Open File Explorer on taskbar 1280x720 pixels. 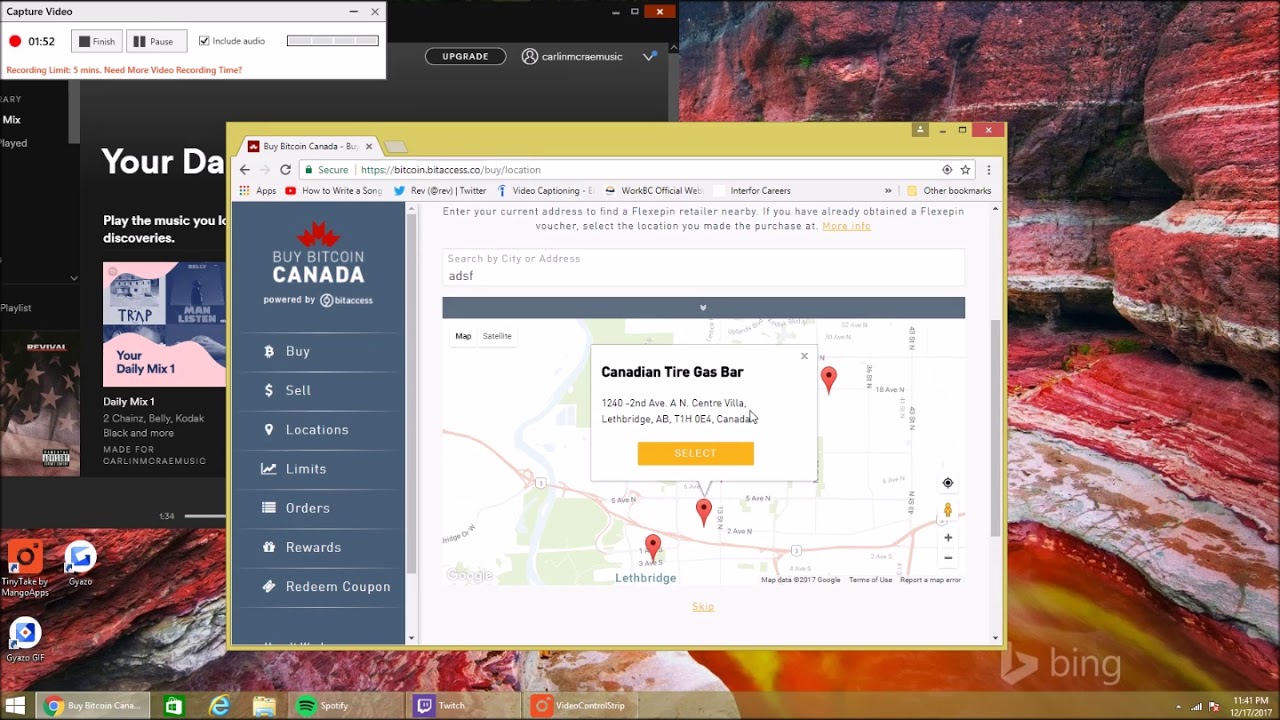[264, 706]
